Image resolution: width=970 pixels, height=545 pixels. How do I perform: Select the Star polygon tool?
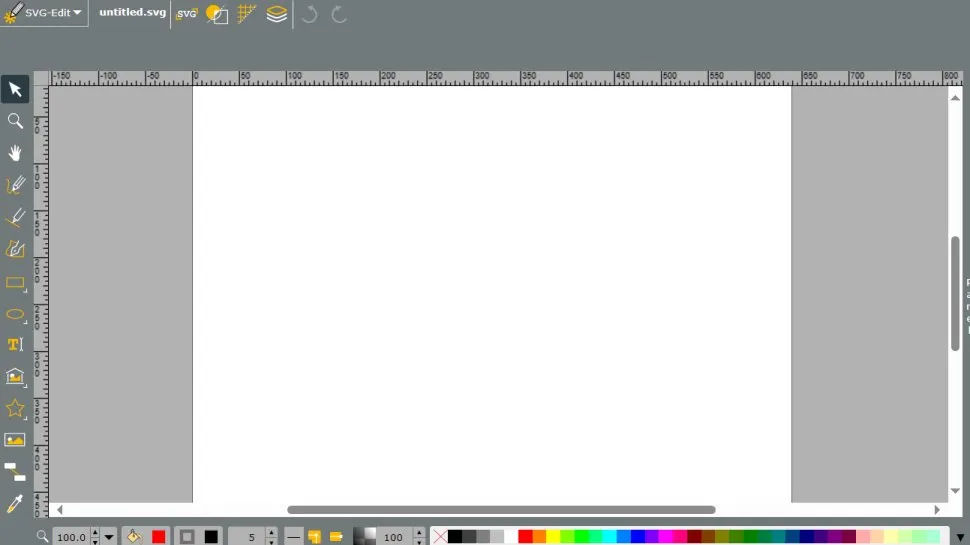tap(15, 408)
